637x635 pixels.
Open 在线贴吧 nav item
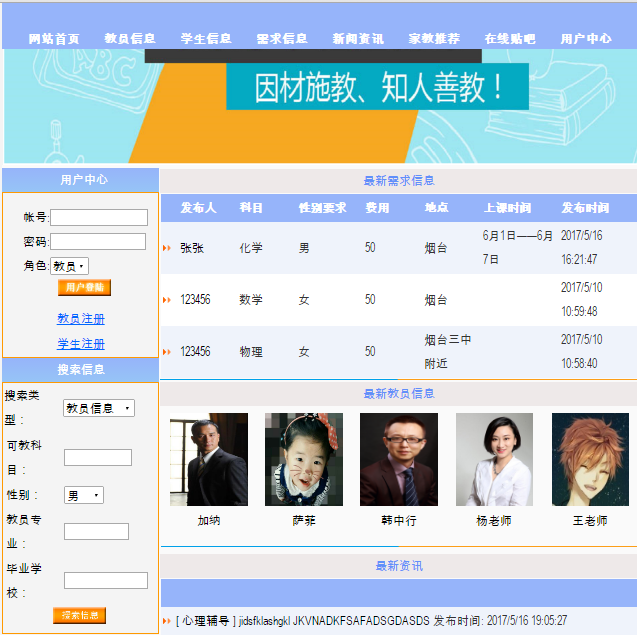coord(510,39)
